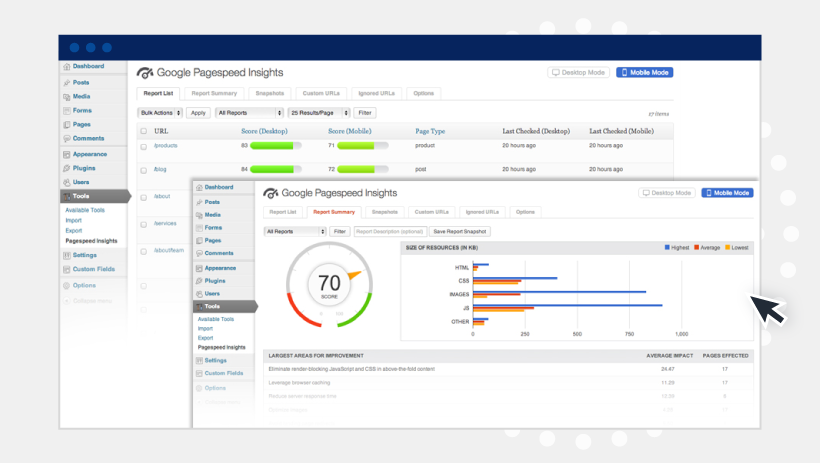Viewport: 820px width, 463px height.
Task: Click the Comments bubble icon in back window sidebar
Action: pos(66,139)
